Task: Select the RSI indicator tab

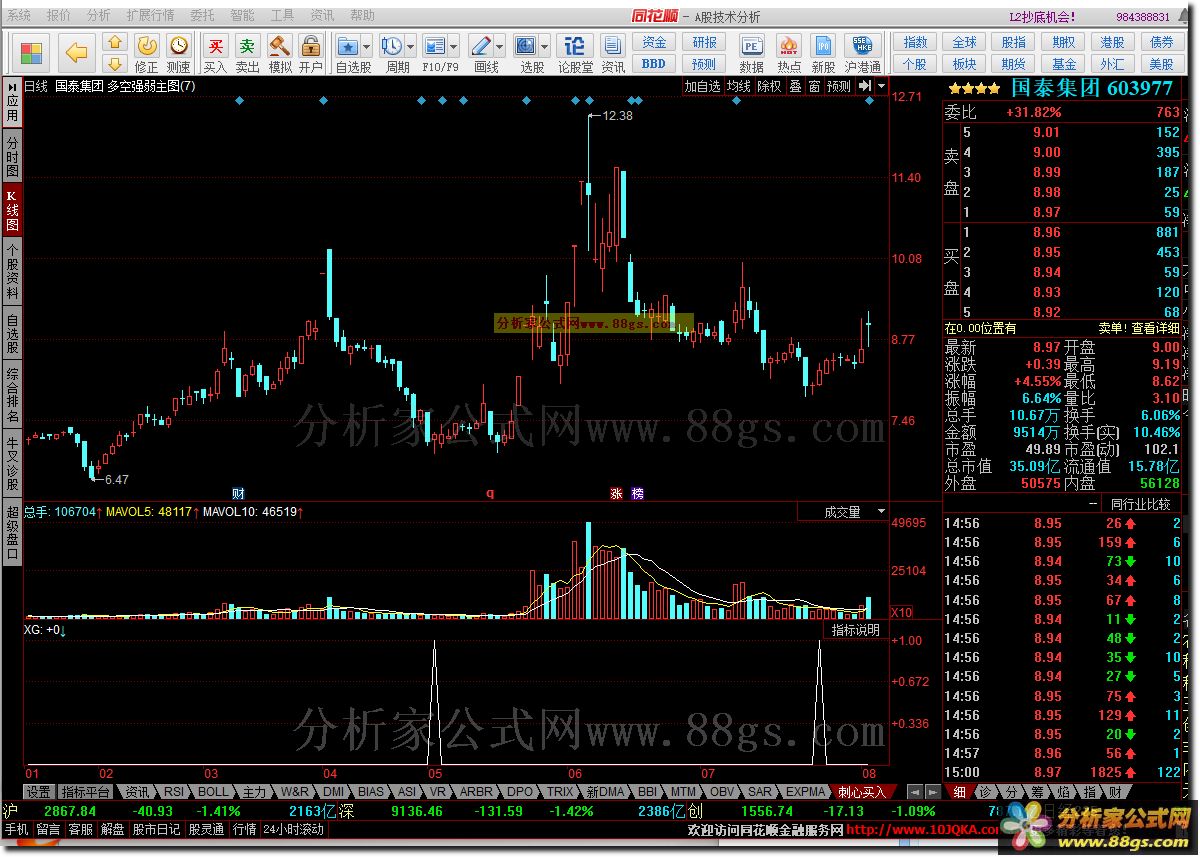Action: pos(174,791)
